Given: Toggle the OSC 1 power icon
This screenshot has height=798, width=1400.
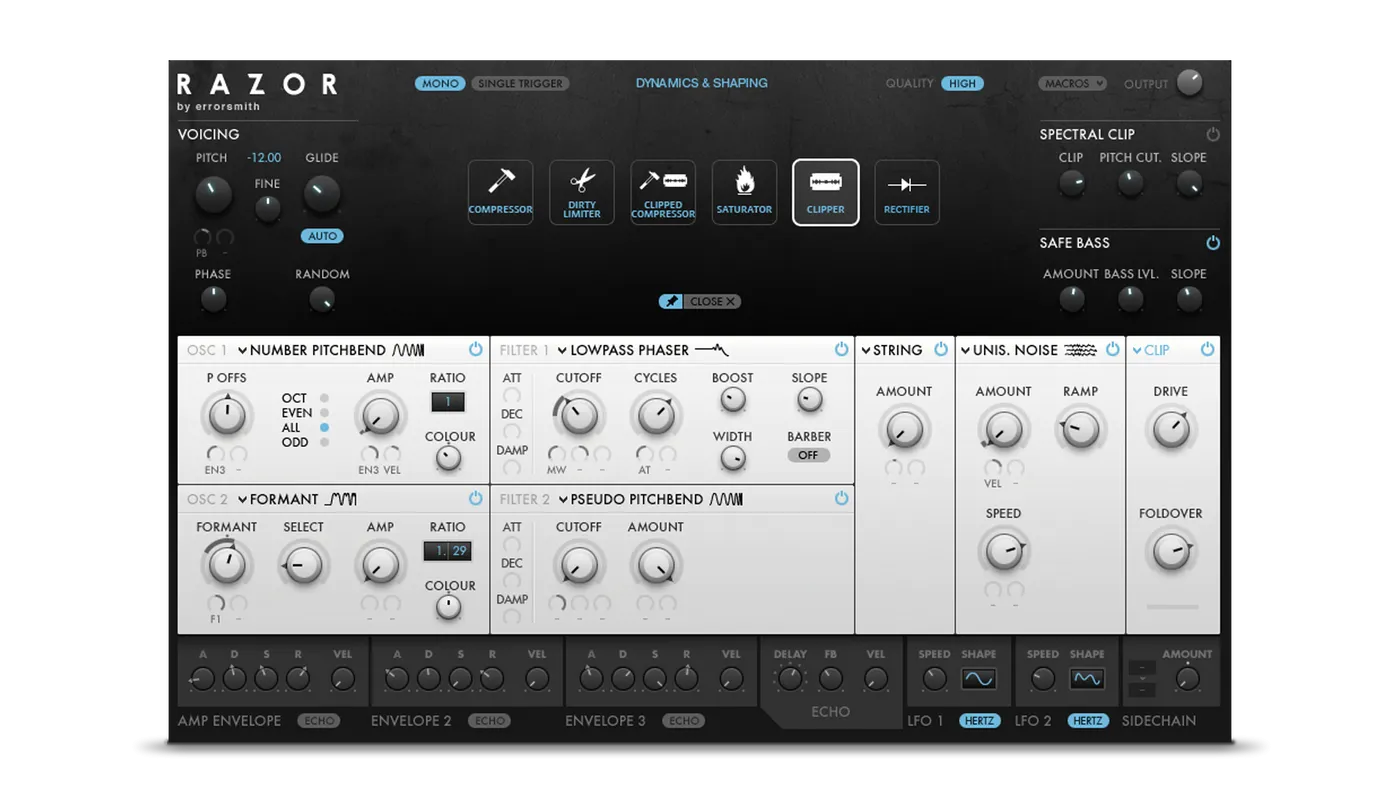Looking at the screenshot, I should [475, 350].
